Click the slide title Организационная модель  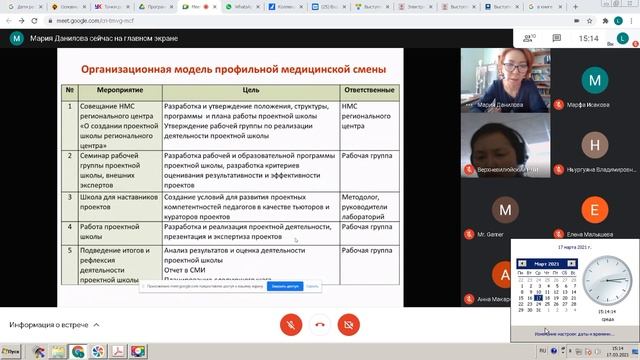pyautogui.click(x=233, y=69)
